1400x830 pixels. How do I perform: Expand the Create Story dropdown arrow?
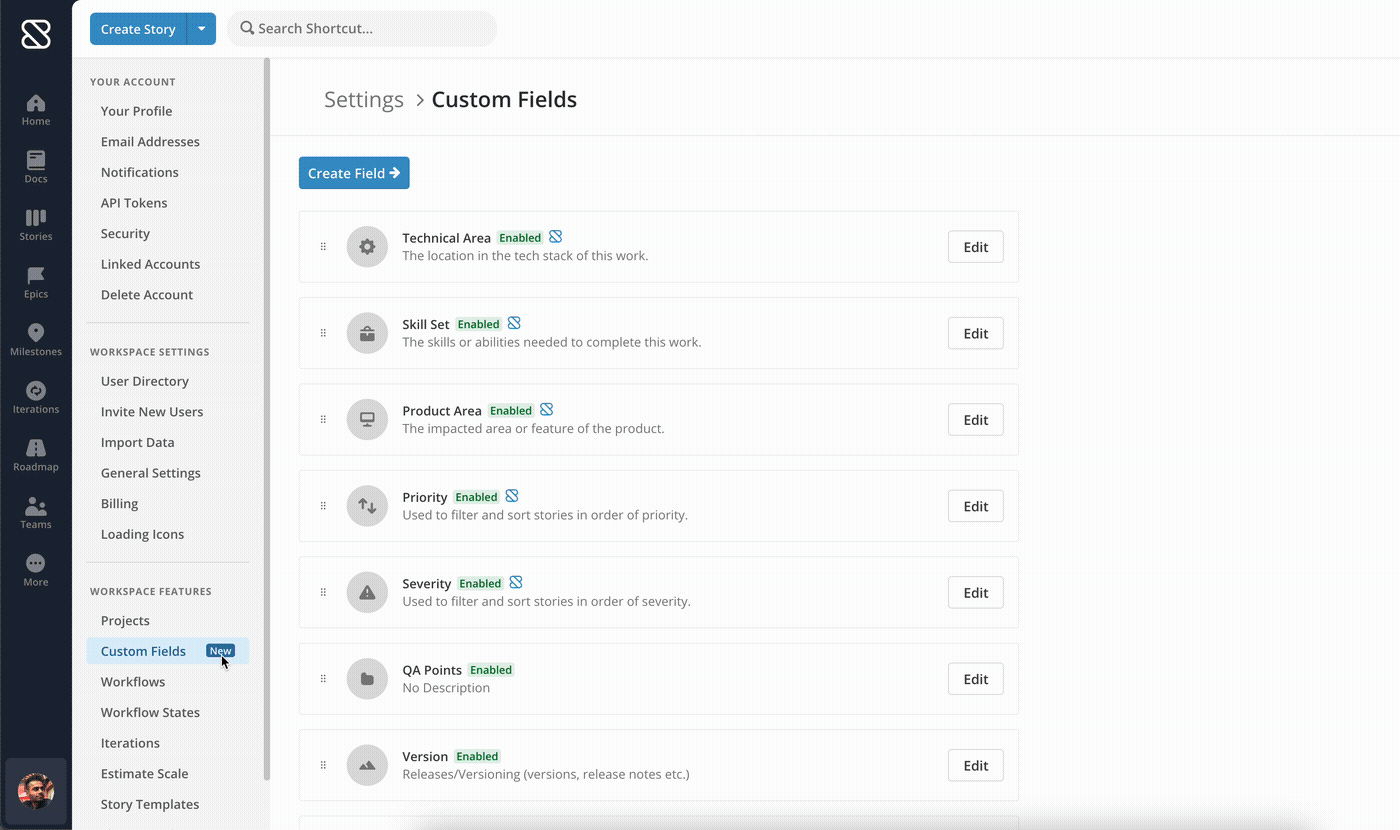(x=201, y=29)
